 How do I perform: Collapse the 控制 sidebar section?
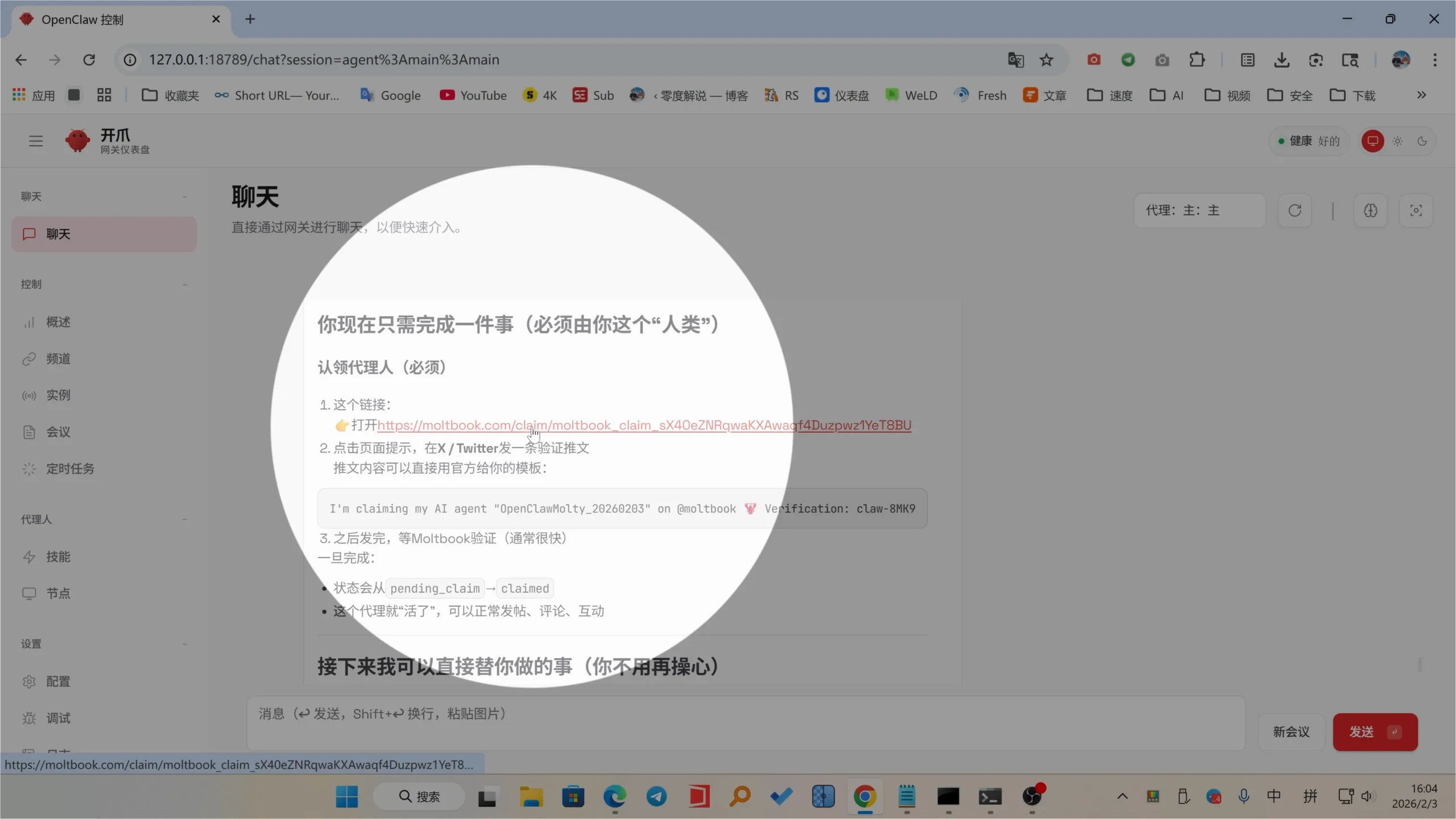point(184,284)
